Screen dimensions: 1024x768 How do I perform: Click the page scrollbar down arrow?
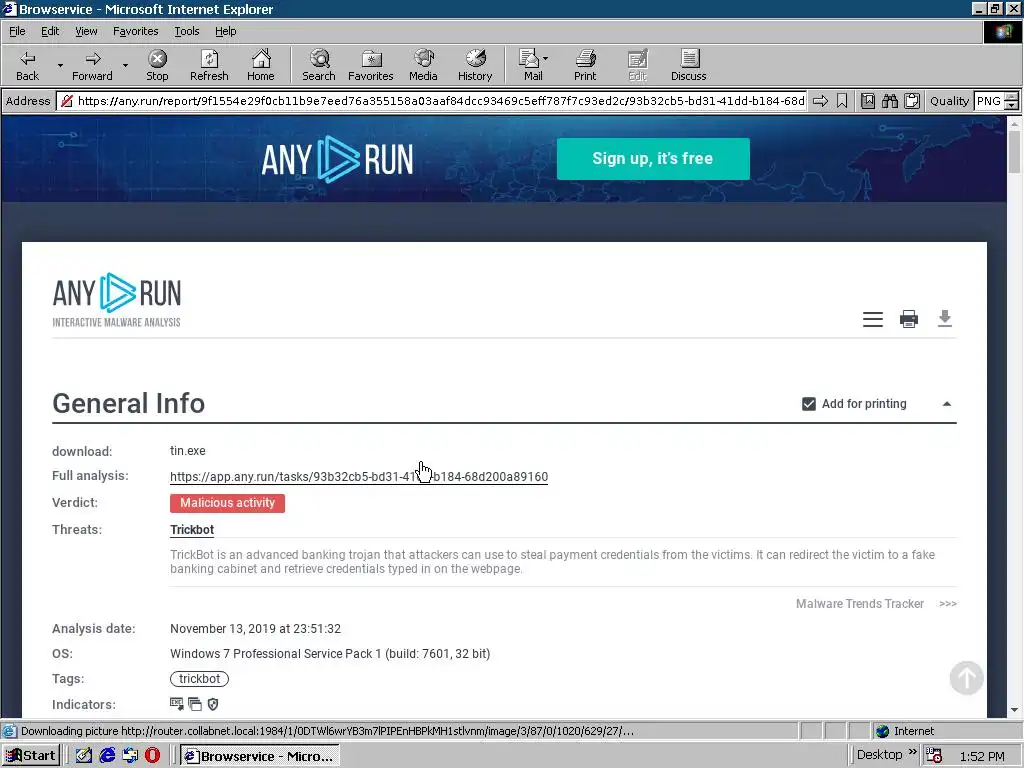[x=1014, y=710]
